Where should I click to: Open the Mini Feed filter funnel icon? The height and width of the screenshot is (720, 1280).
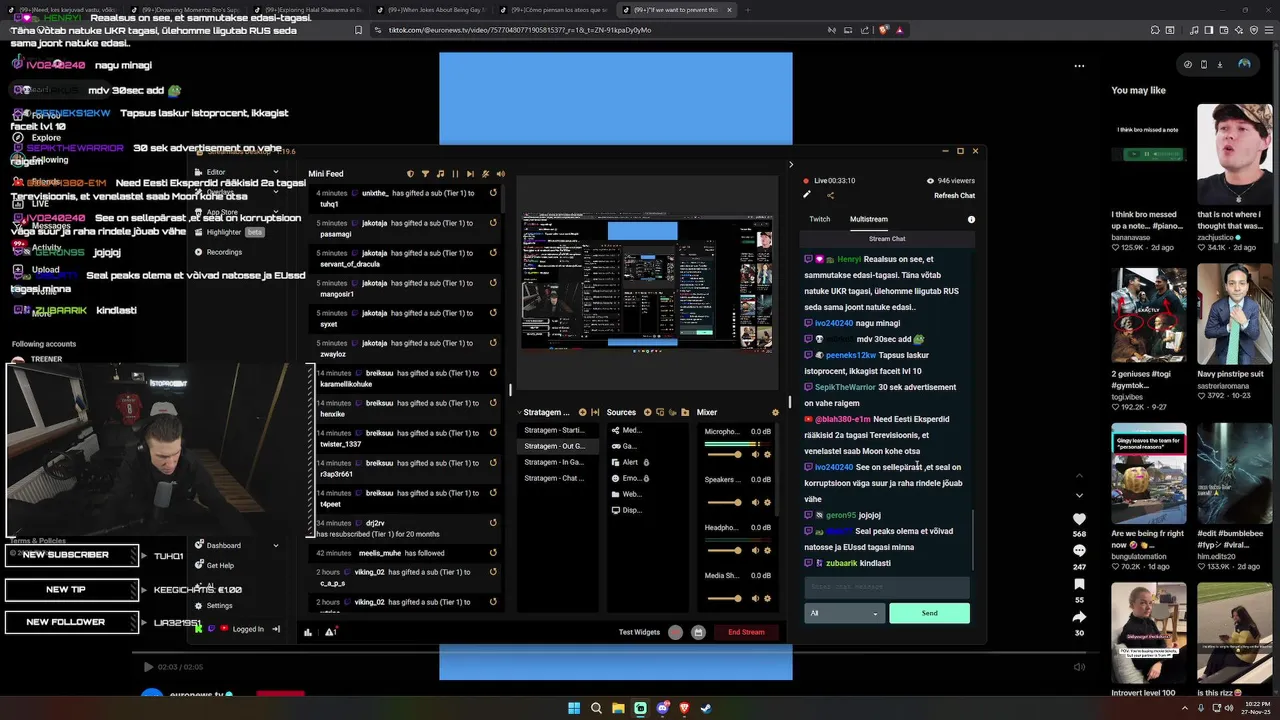point(425,174)
